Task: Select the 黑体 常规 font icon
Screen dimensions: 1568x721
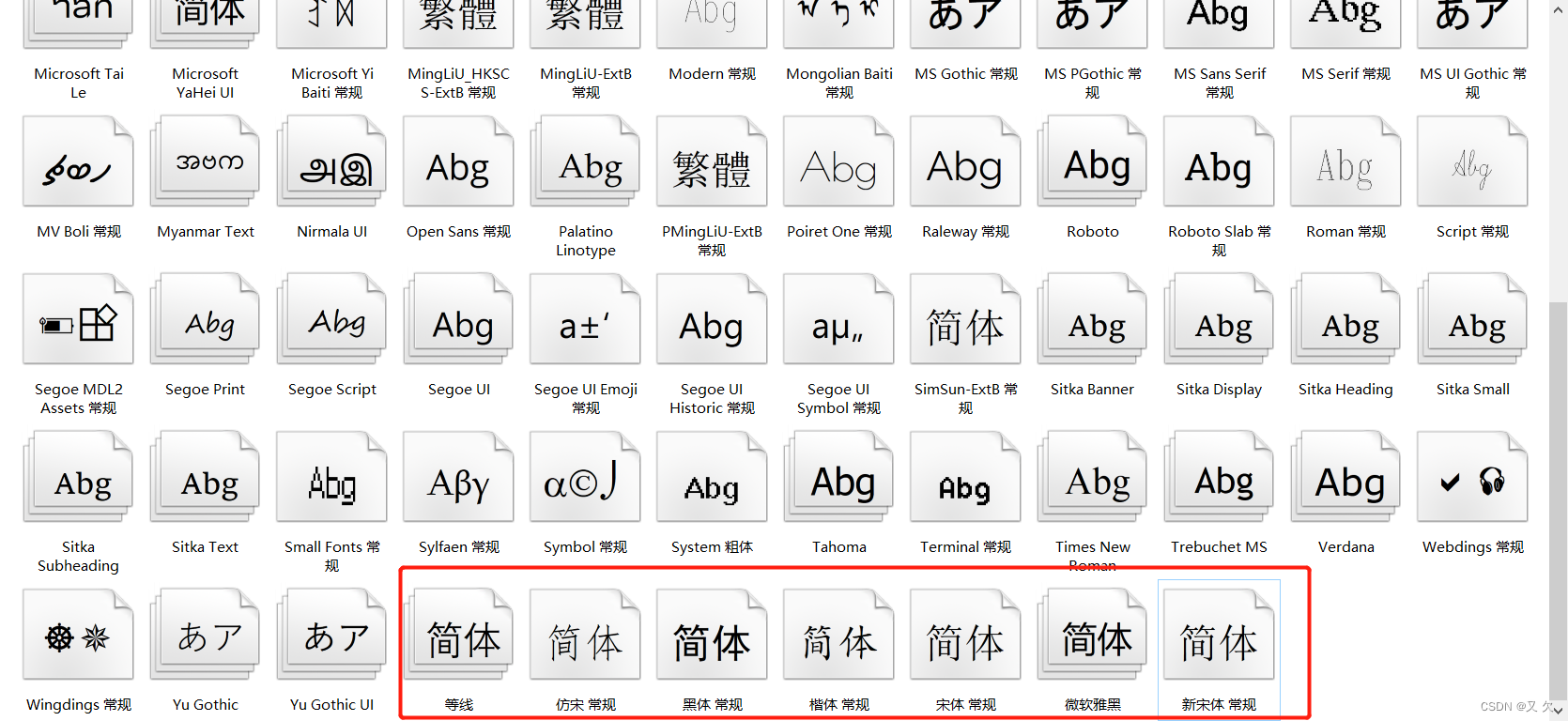Action: 712,634
